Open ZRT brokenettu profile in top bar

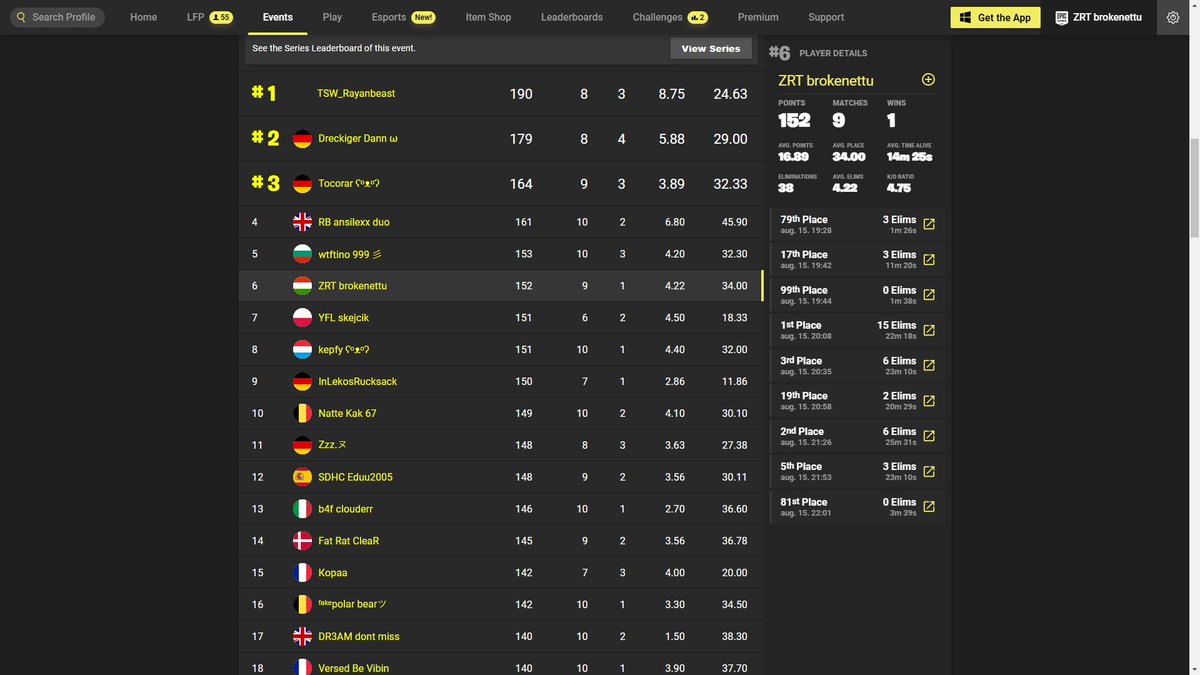coord(1098,17)
